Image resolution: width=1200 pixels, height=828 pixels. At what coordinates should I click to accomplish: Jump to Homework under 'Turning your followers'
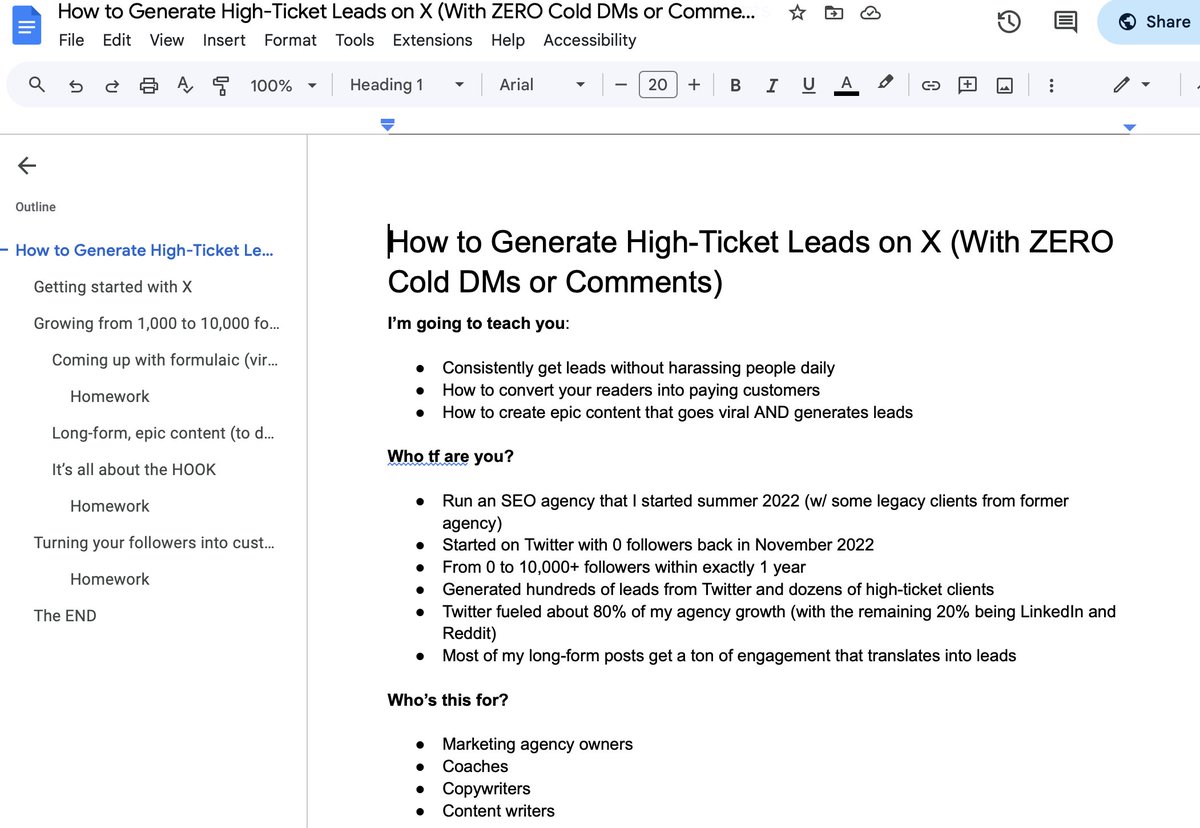coord(110,579)
